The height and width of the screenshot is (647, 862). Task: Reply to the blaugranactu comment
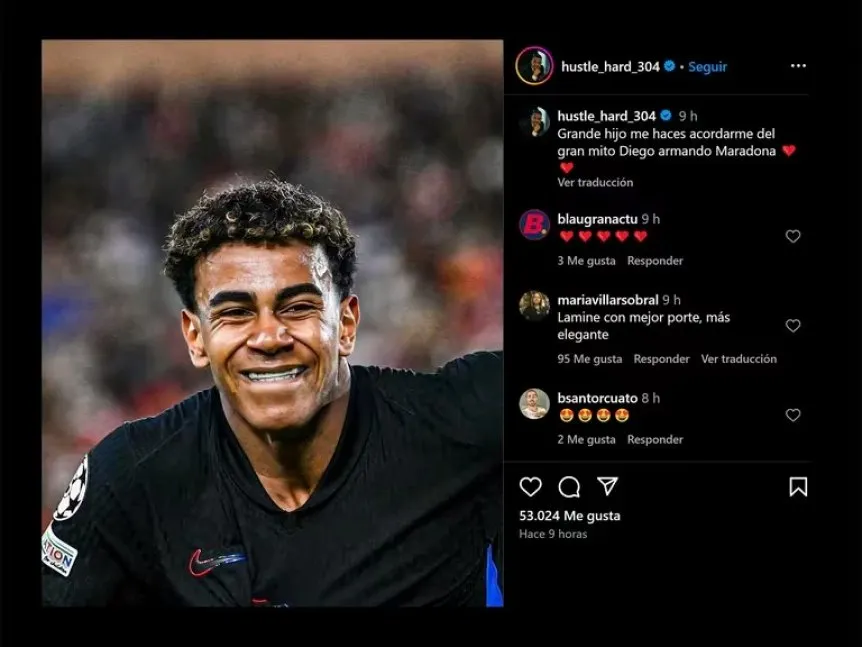(x=655, y=261)
